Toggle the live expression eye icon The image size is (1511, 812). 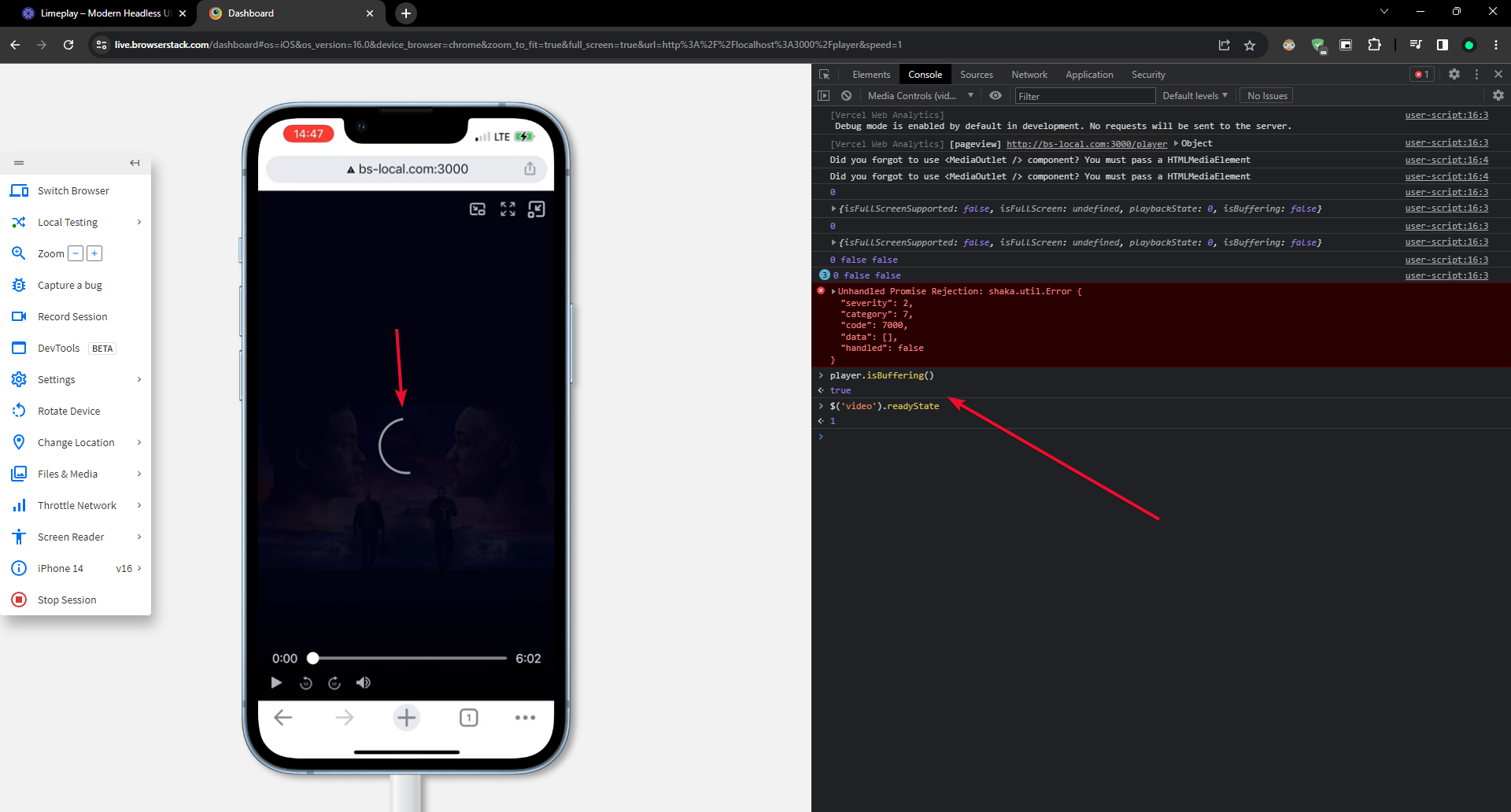995,95
